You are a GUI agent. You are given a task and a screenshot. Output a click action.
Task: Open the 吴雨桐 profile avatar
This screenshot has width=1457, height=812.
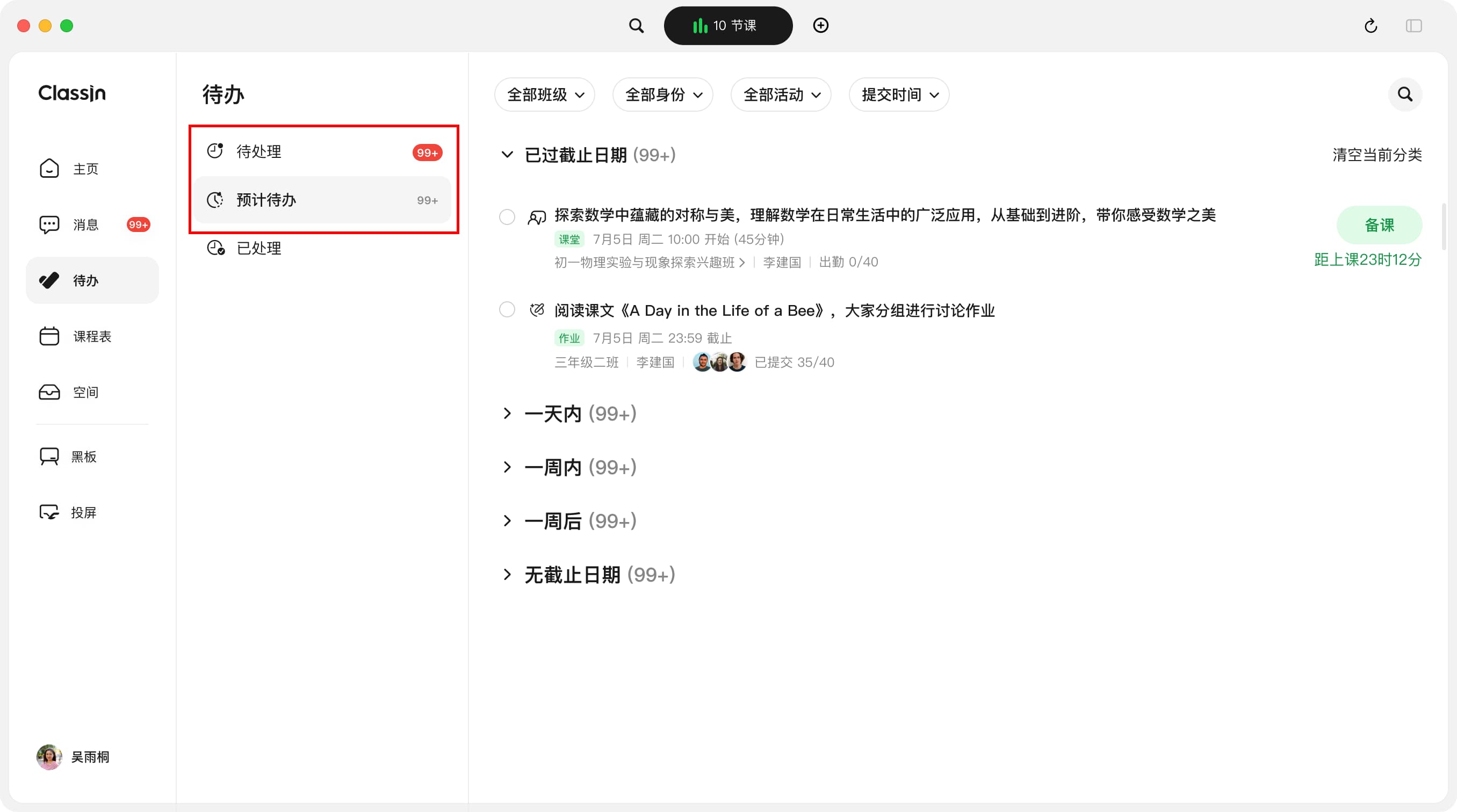click(x=49, y=757)
